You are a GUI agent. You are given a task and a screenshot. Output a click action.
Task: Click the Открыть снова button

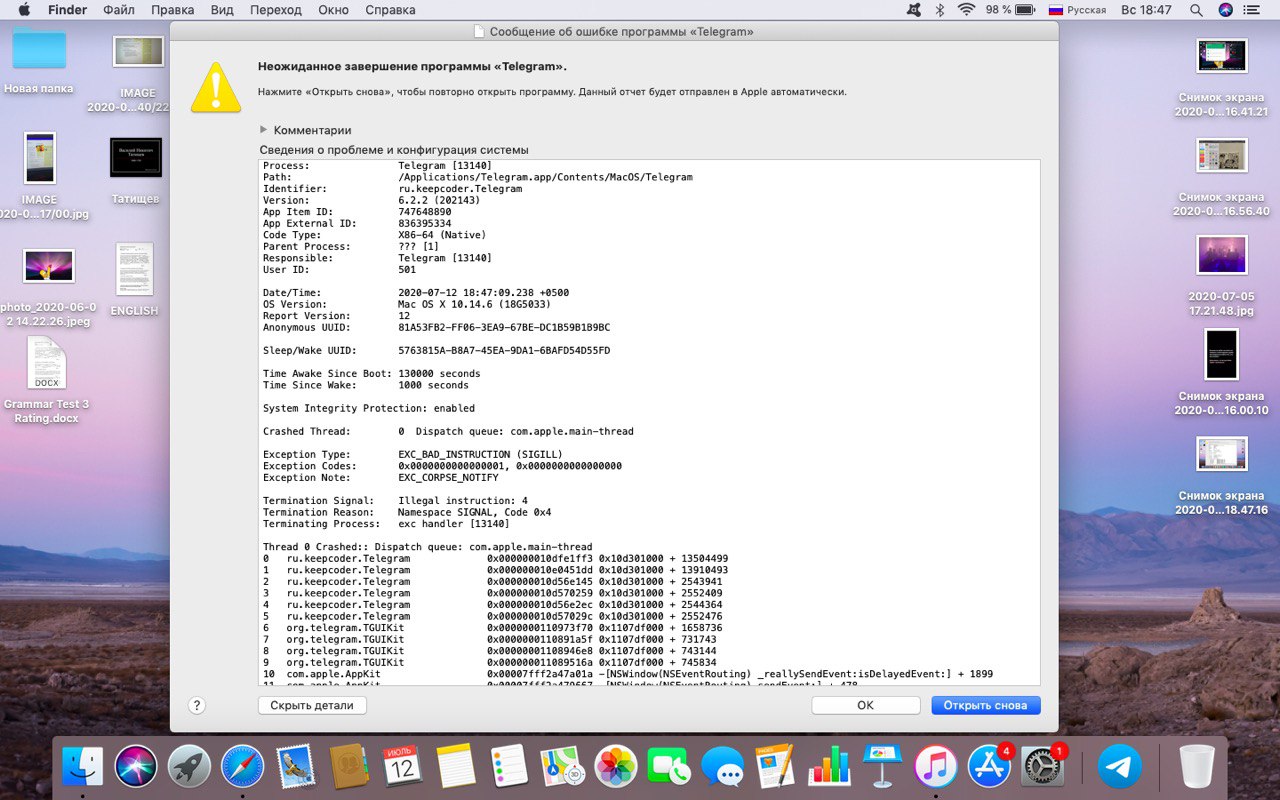coord(986,705)
